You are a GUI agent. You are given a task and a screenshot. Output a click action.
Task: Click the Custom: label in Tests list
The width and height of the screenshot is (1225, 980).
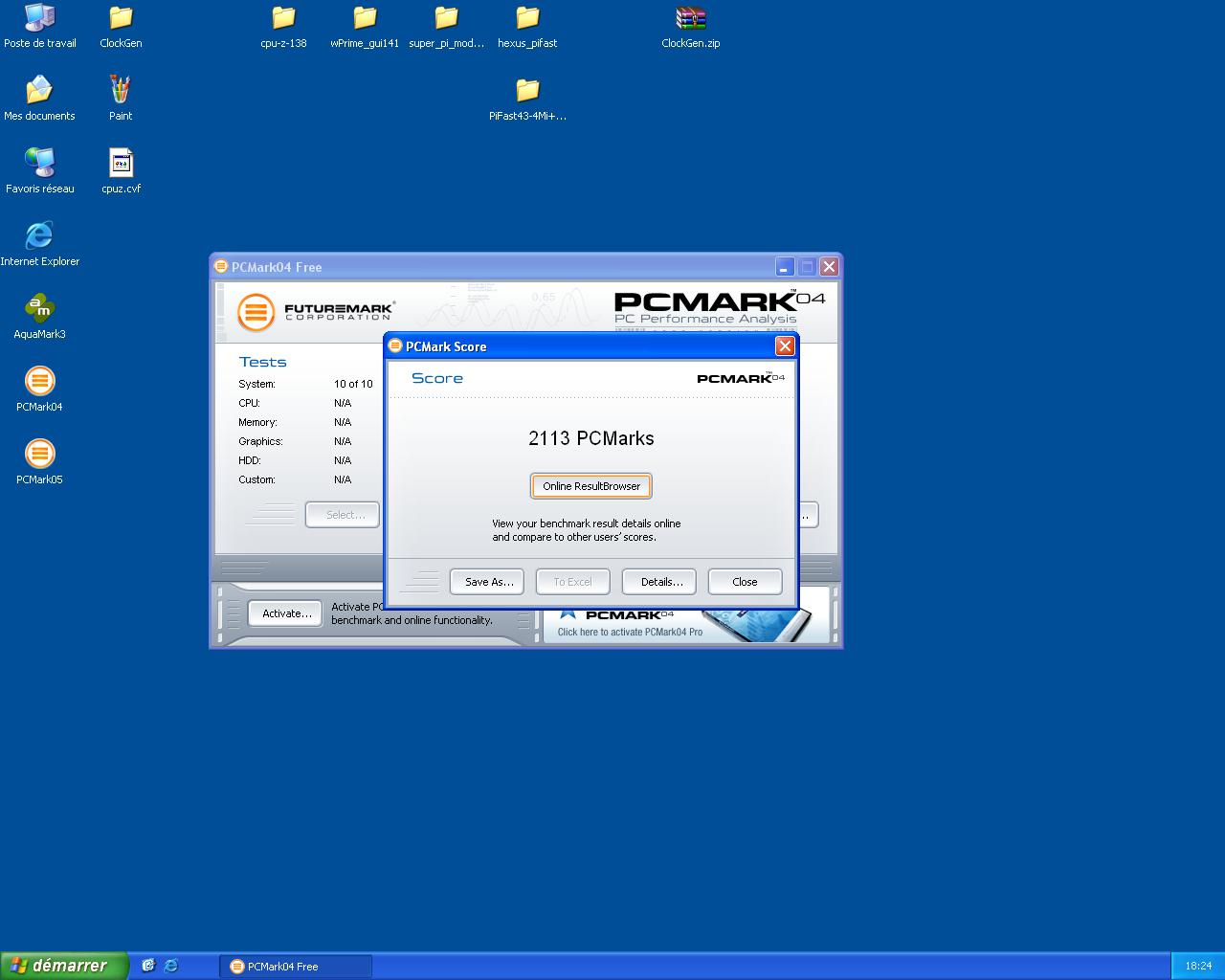click(x=256, y=479)
